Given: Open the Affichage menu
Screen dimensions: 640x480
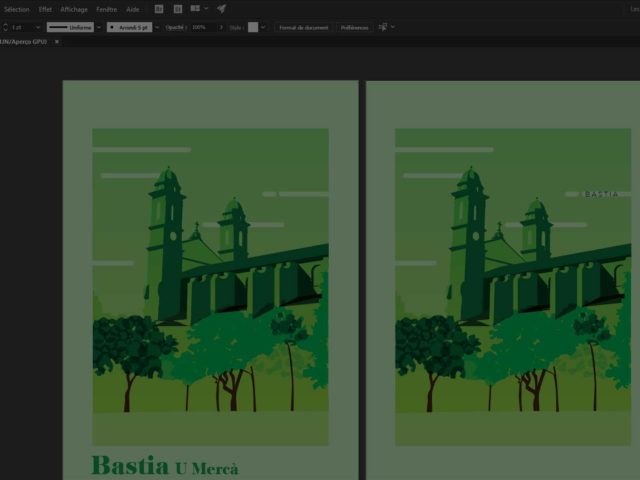Looking at the screenshot, I should [x=74, y=9].
